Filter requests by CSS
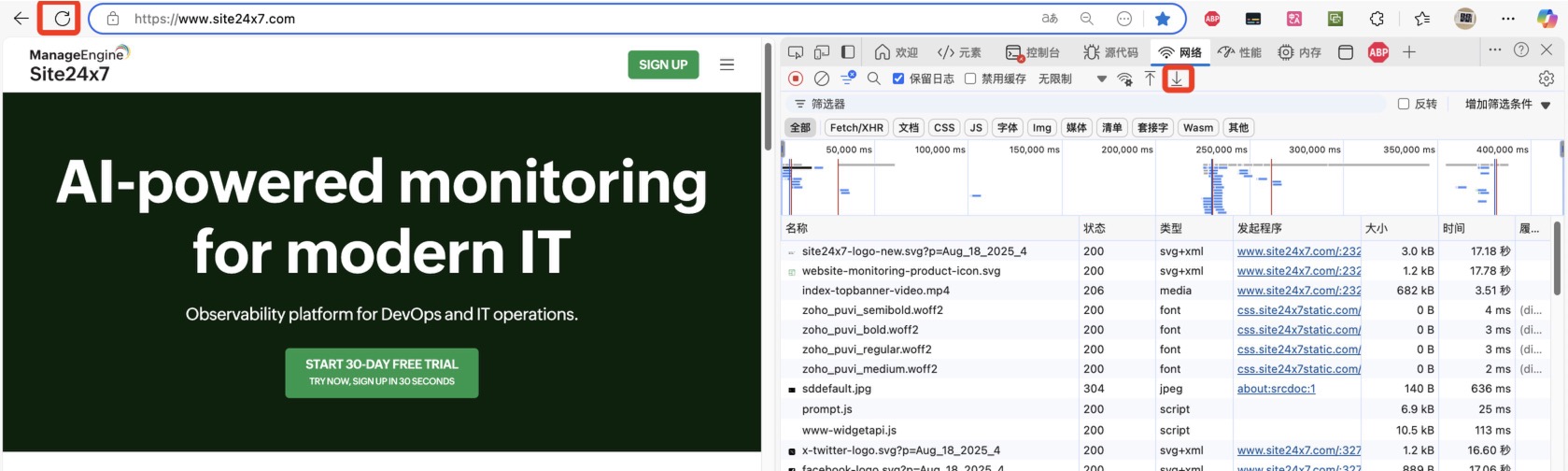 944,128
